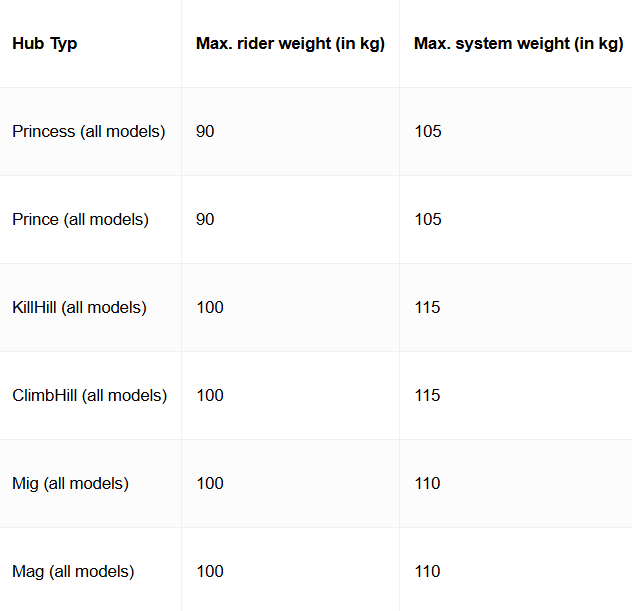Screen dimensions: 632x611
Task: Click Princess system weight value 105
Action: point(428,131)
